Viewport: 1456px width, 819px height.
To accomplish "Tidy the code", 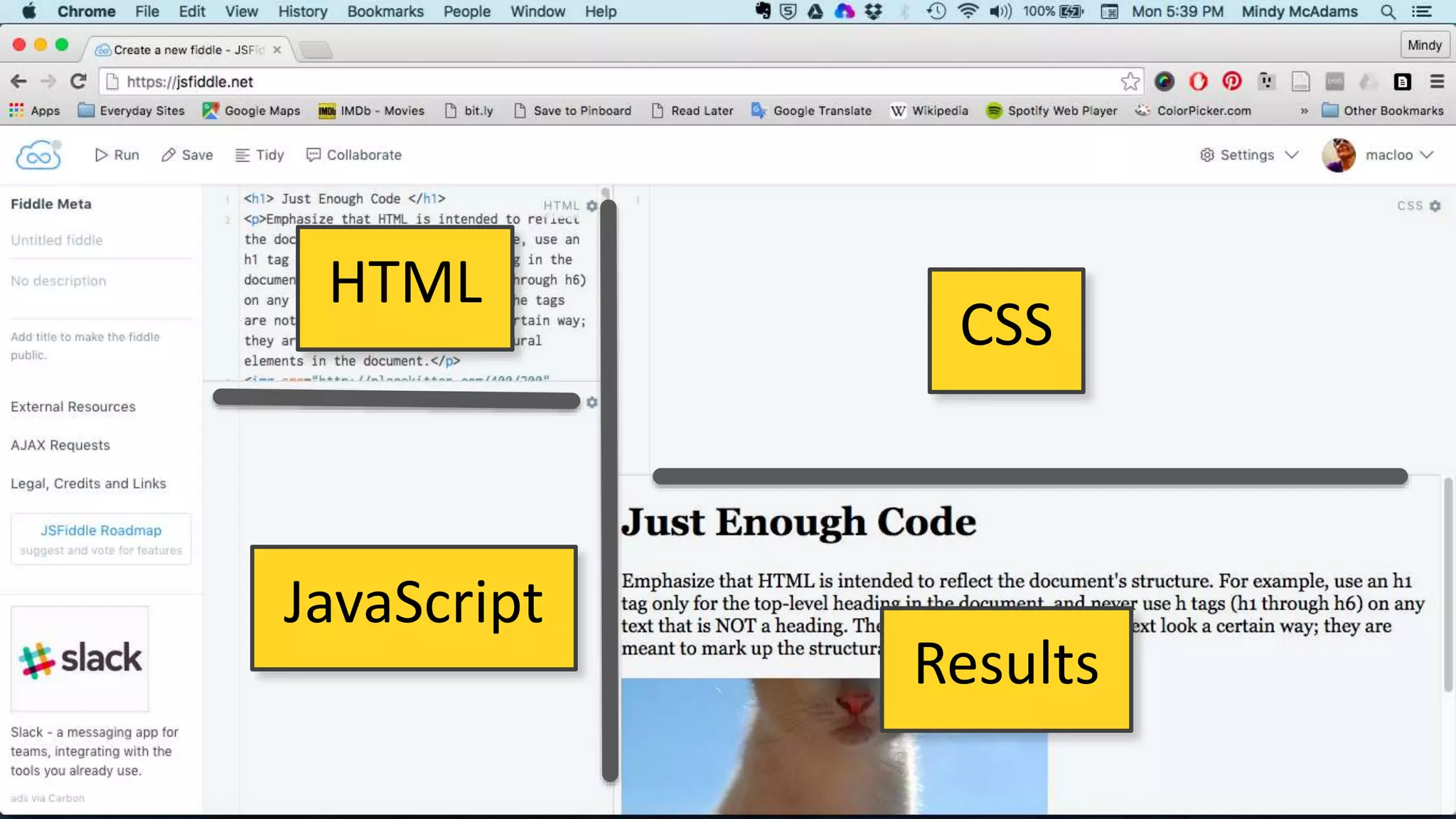I will 259,155.
